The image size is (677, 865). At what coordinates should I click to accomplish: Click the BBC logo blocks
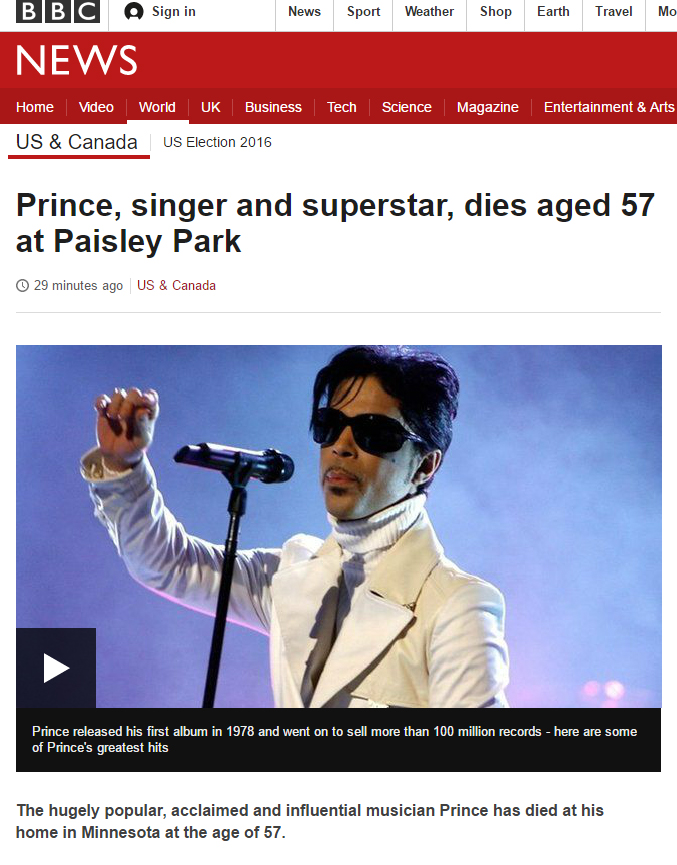click(x=58, y=11)
